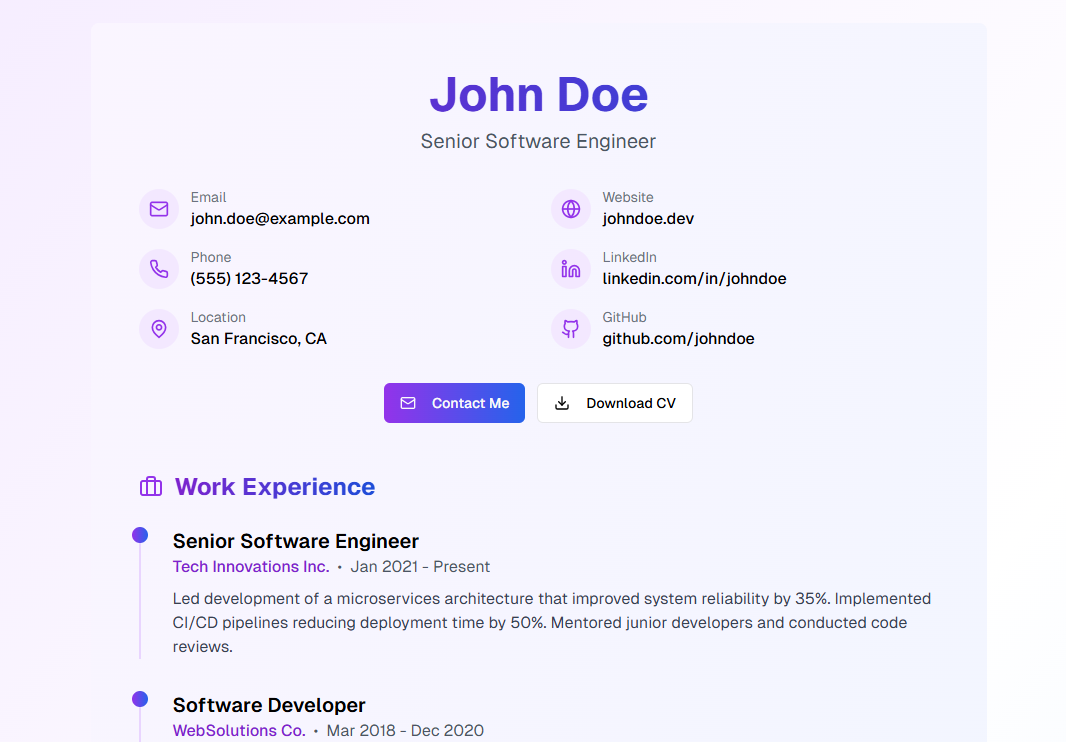Open linkedin.com/in/johndoe profile link
Screen dimensions: 1066x742
[x=694, y=279]
